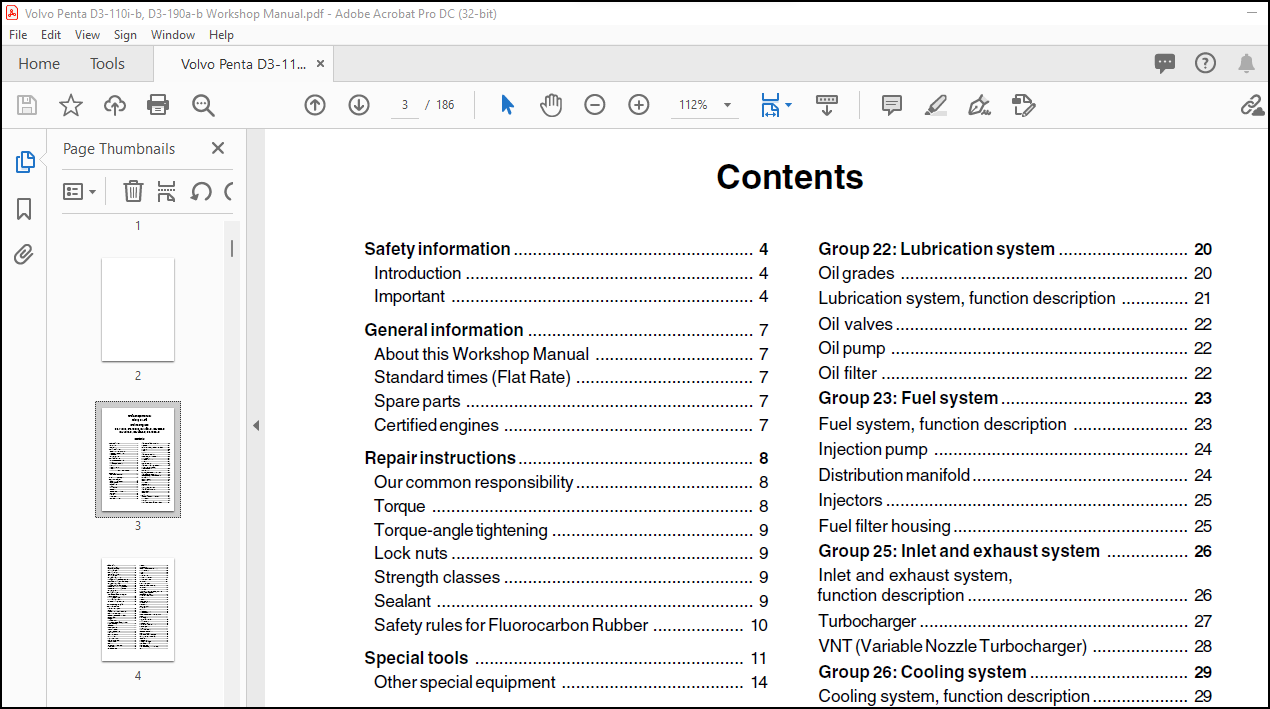This screenshot has height=709, width=1270.
Task: Open the Sign document tool
Action: click(x=979, y=105)
